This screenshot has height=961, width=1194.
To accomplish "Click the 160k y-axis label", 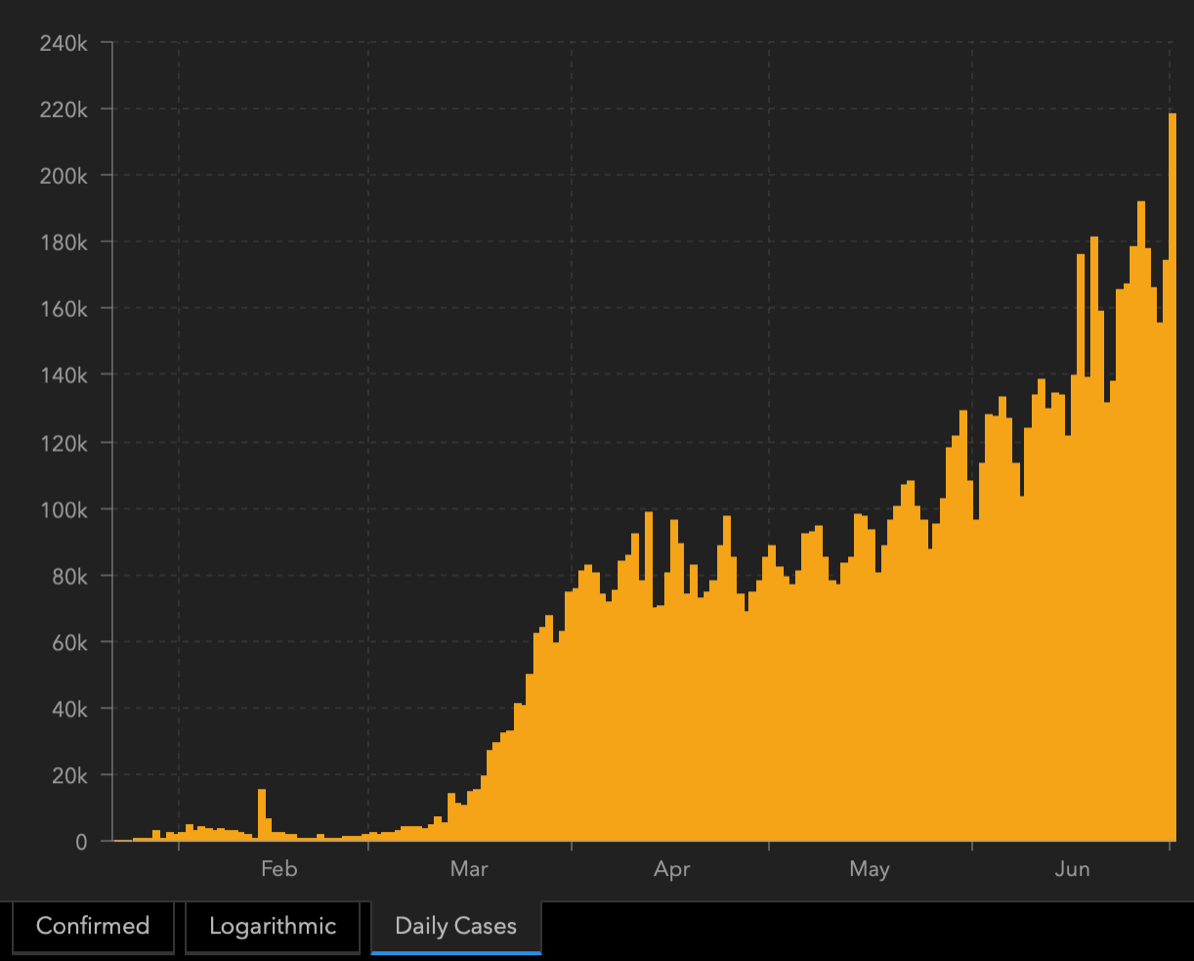I will click(64, 309).
